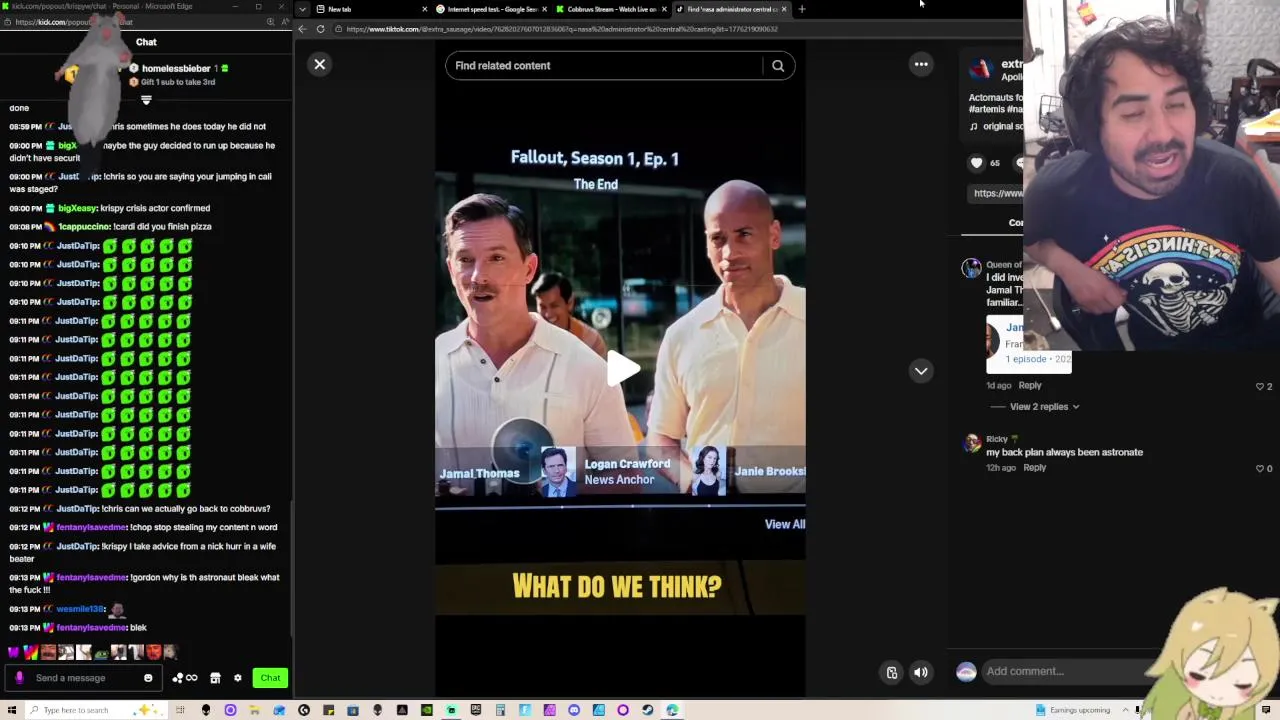Collapse the sub leaderboard chevron in chat
Viewport: 1280px width, 720px height.
[x=146, y=100]
